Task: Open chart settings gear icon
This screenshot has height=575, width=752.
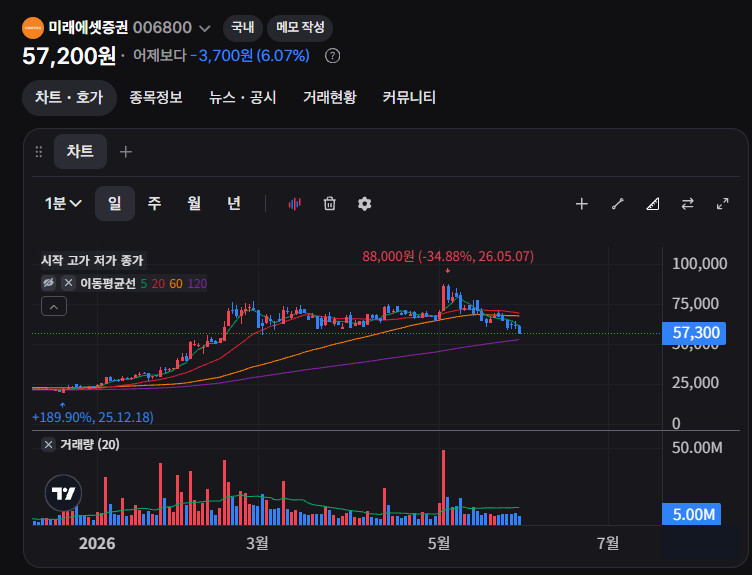Action: 364,204
